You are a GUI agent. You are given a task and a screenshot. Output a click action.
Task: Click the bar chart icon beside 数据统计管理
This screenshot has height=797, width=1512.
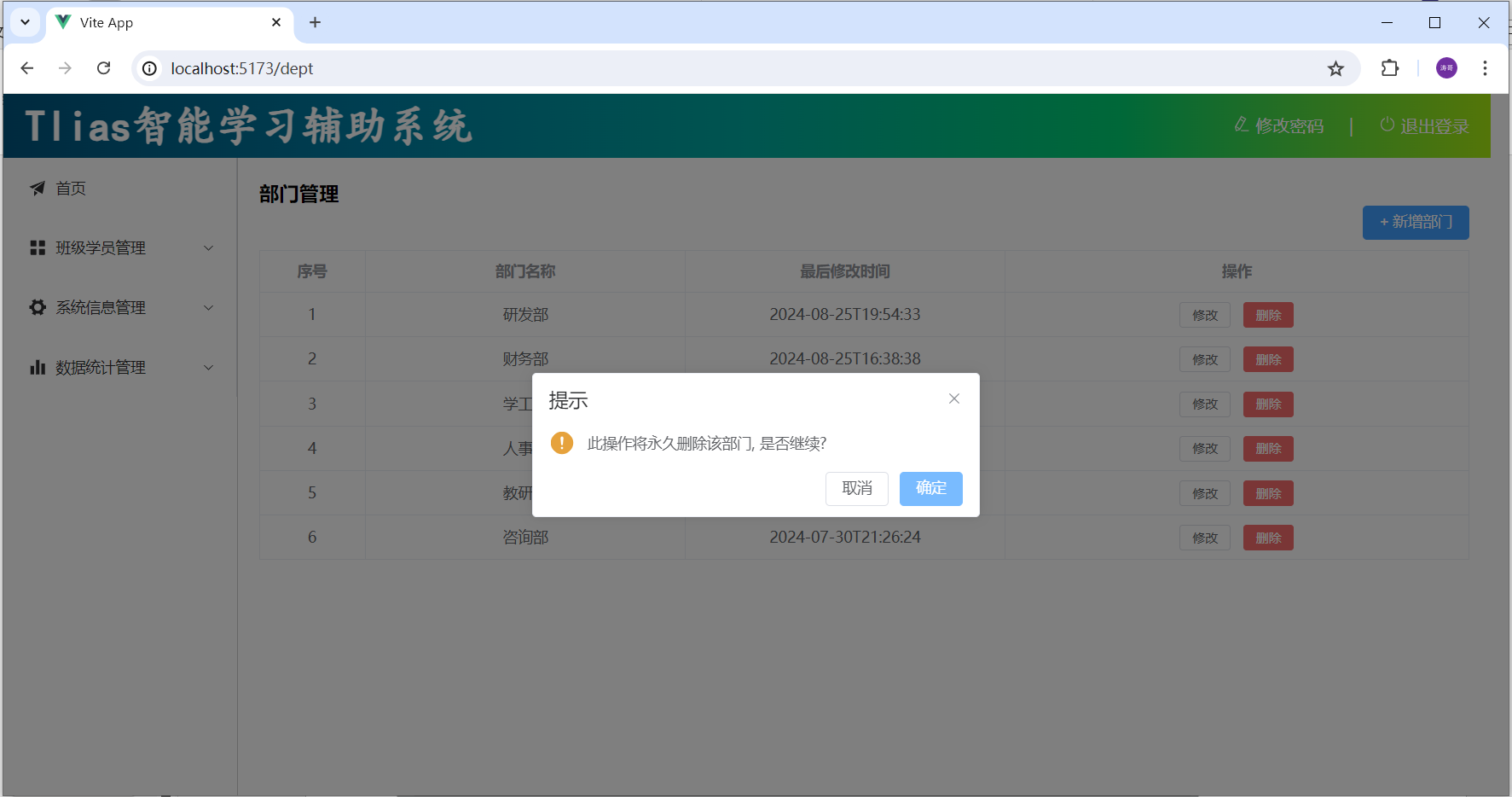coord(38,367)
